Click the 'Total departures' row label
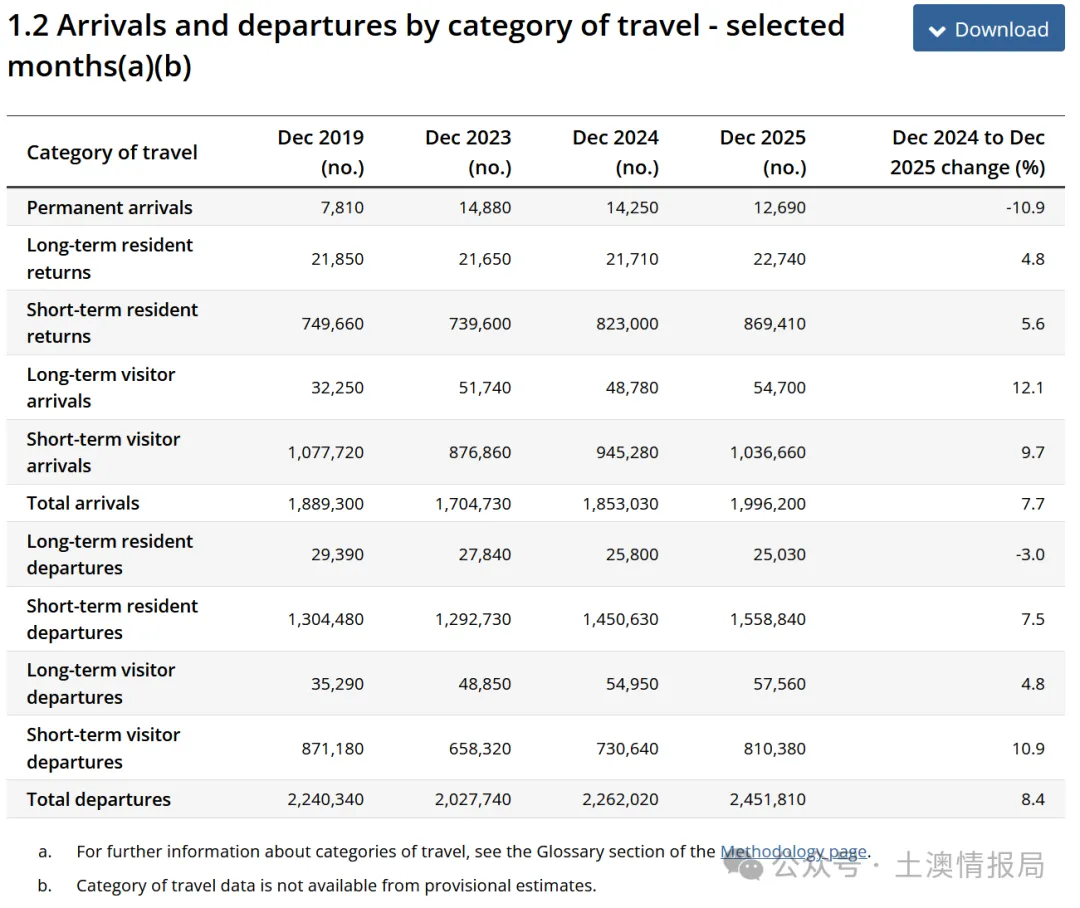Image resolution: width=1080 pixels, height=908 pixels. click(98, 799)
